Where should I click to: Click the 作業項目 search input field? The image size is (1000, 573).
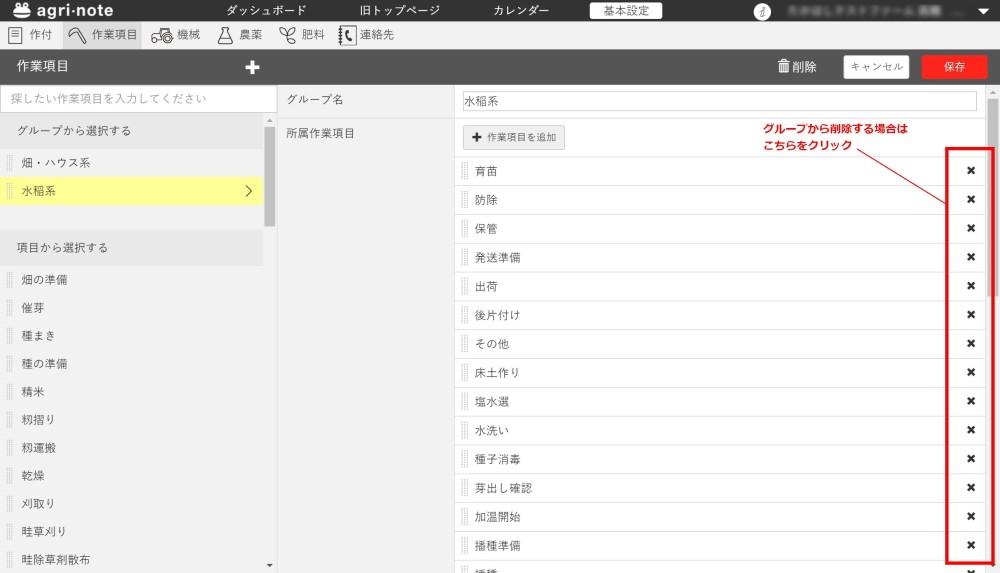tap(138, 99)
